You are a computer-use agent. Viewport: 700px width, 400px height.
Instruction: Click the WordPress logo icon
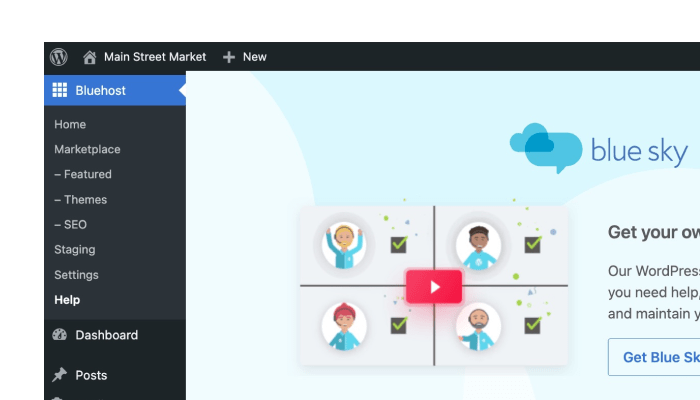(59, 57)
